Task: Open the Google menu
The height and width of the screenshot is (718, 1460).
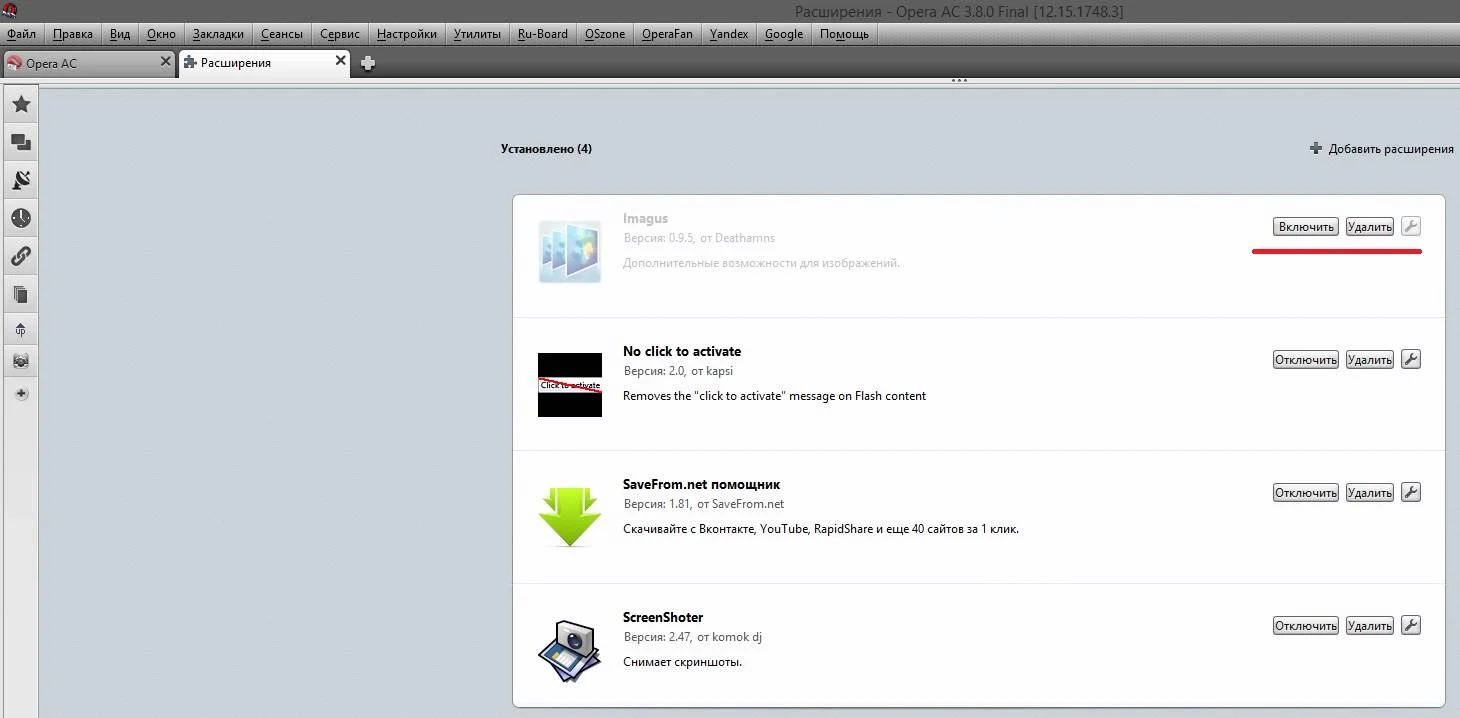Action: click(x=784, y=34)
